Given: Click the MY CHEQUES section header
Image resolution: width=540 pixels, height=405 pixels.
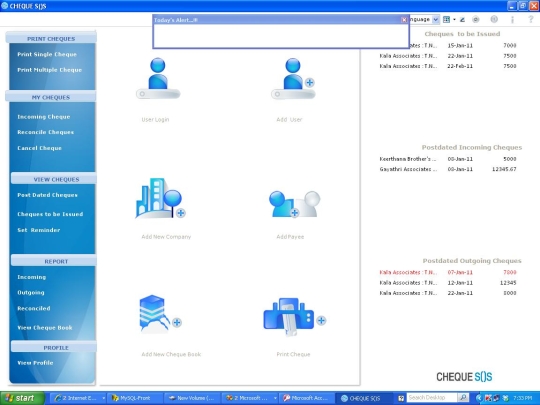Looking at the screenshot, I should point(51,97).
